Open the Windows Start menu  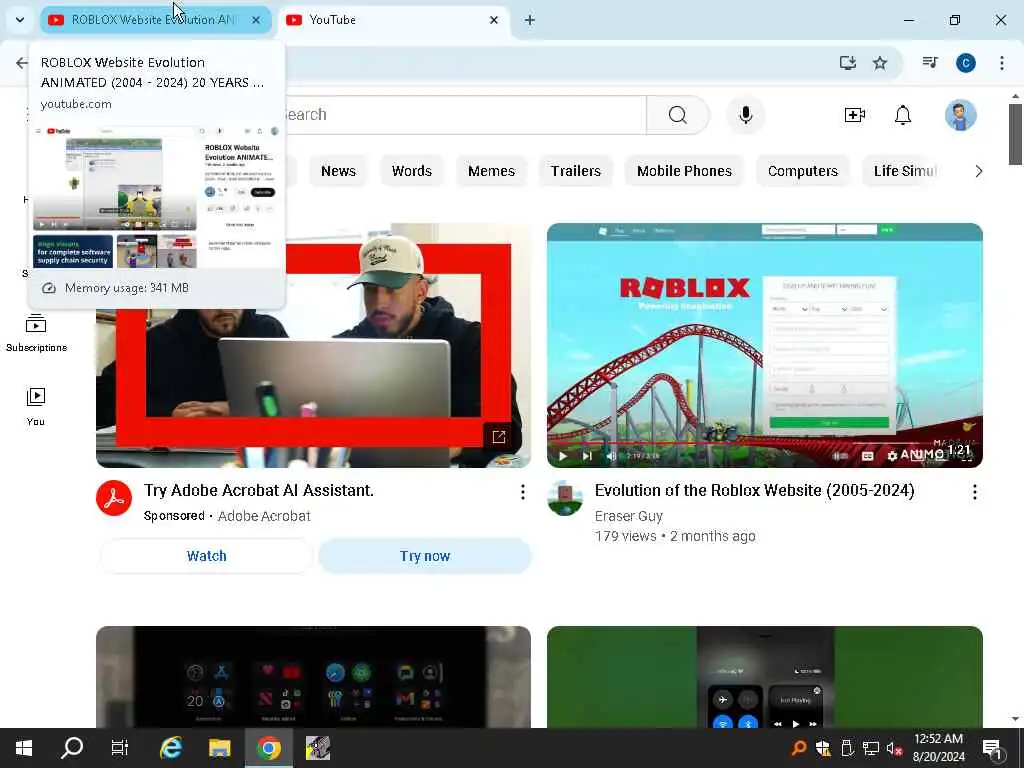[24, 748]
